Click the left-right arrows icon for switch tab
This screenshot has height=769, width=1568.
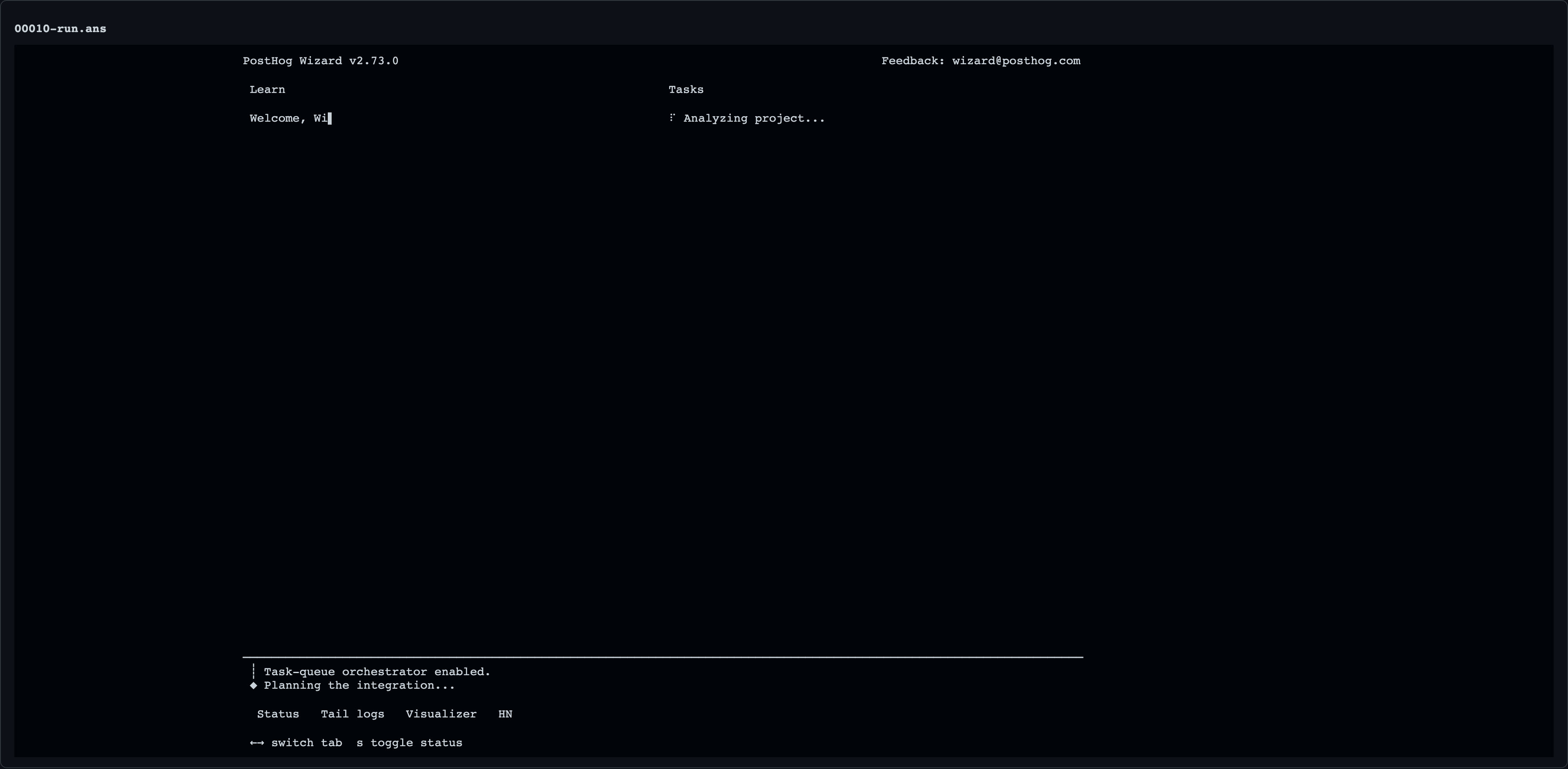[257, 743]
